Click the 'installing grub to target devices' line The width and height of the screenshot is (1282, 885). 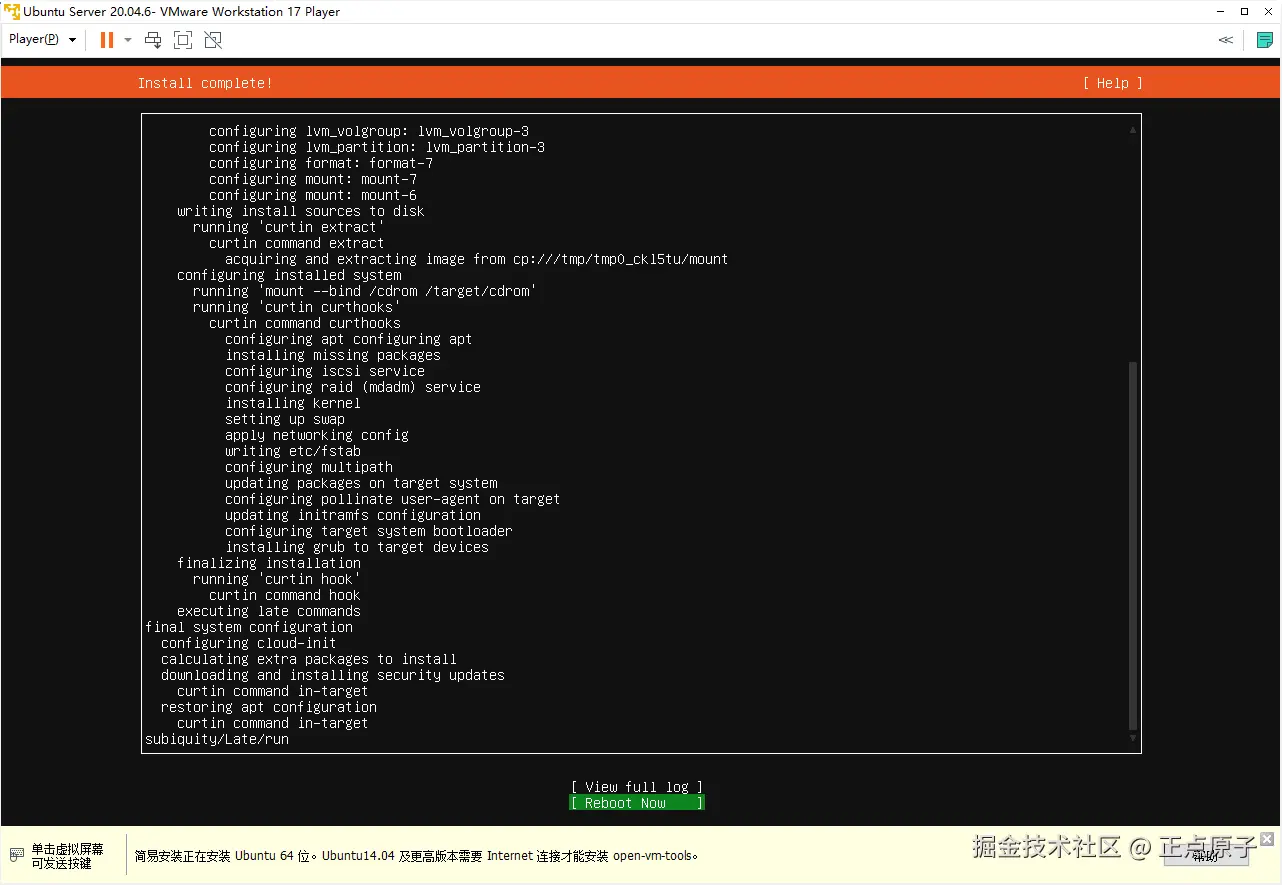357,547
